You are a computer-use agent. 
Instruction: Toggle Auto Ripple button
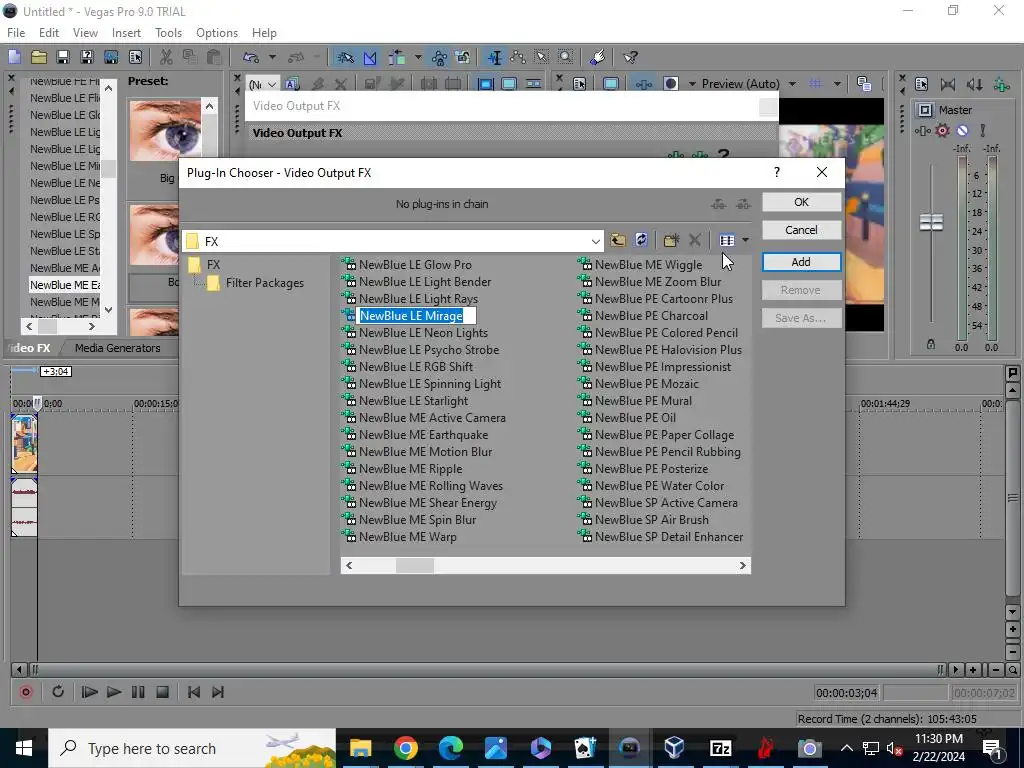(396, 57)
